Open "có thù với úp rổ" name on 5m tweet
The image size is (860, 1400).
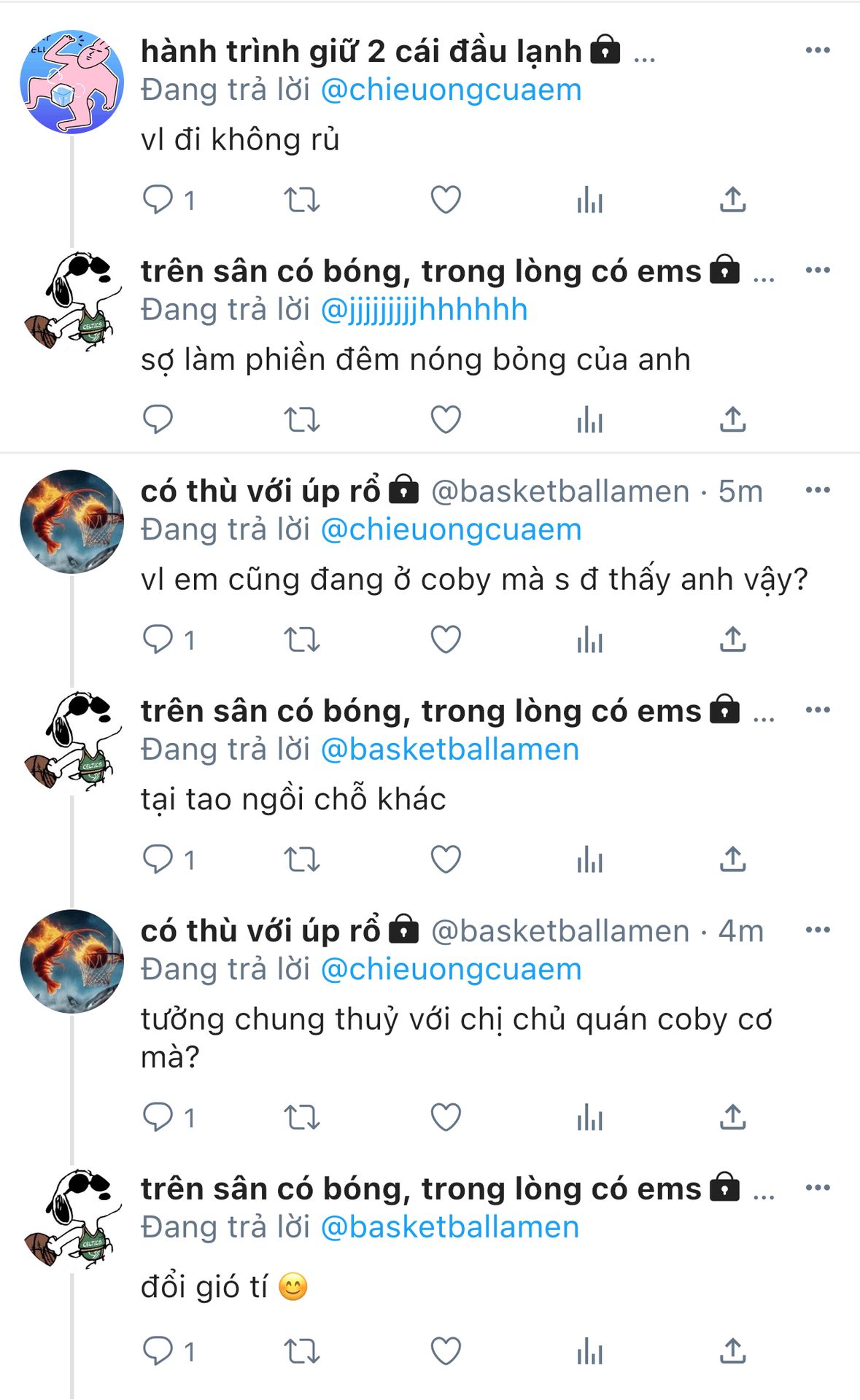tap(260, 491)
